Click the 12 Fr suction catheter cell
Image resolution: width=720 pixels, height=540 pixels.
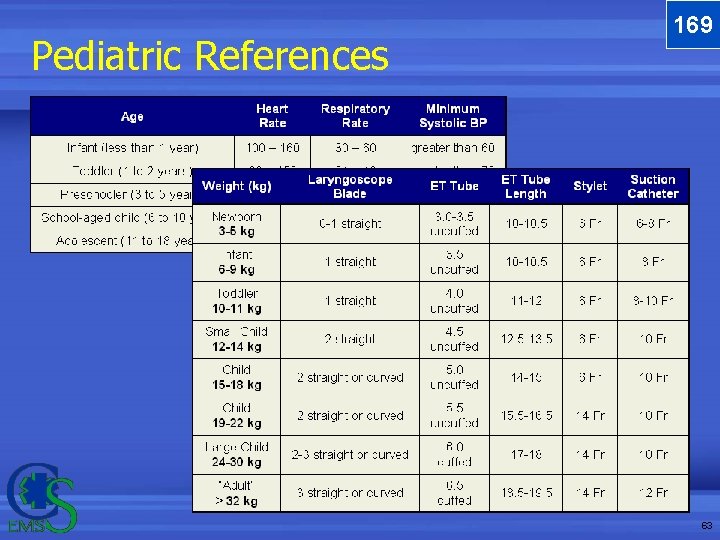point(653,493)
